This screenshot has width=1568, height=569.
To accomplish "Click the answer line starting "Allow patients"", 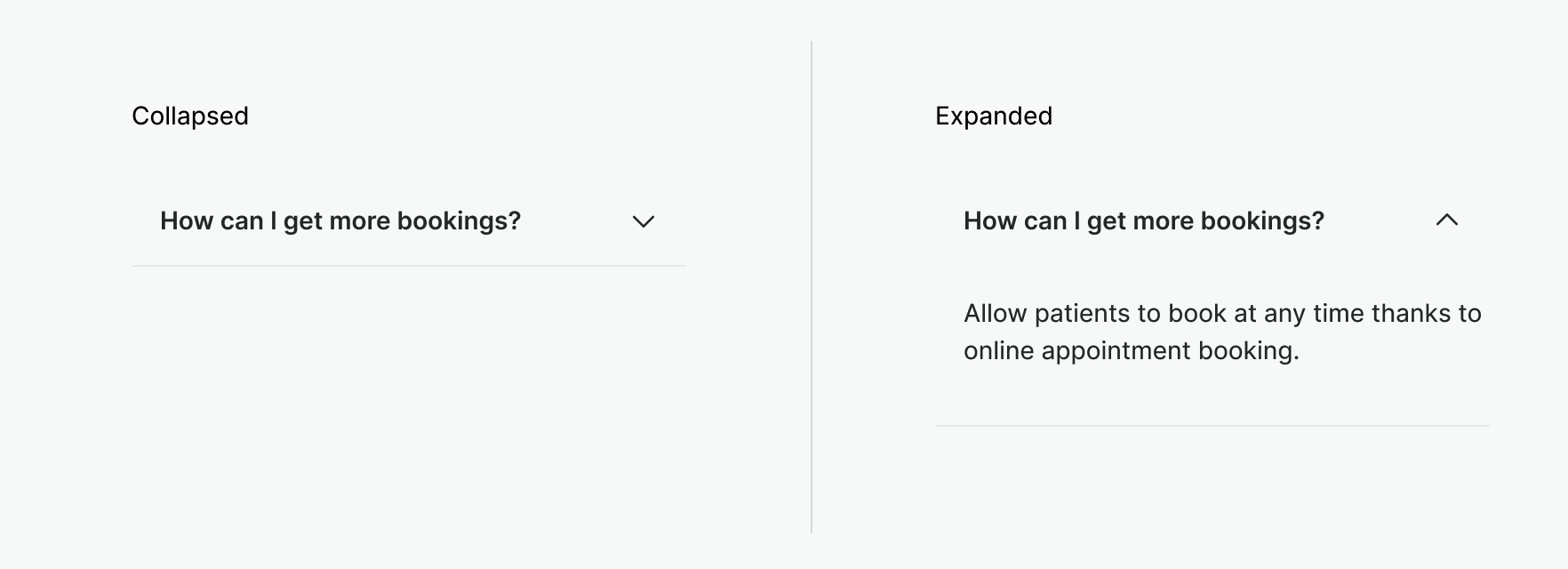I will 1222,314.
